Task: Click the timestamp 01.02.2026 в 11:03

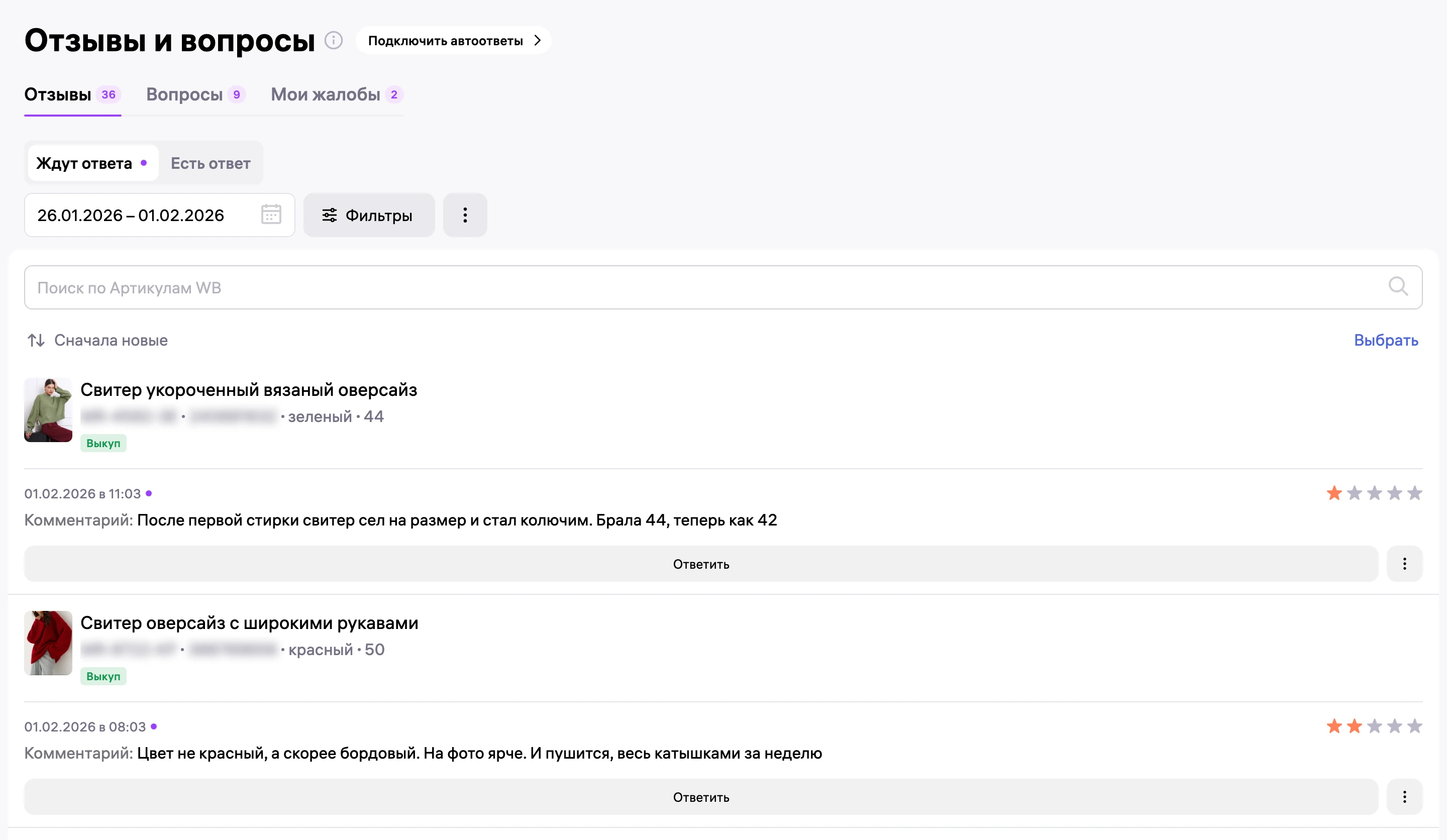Action: [83, 494]
